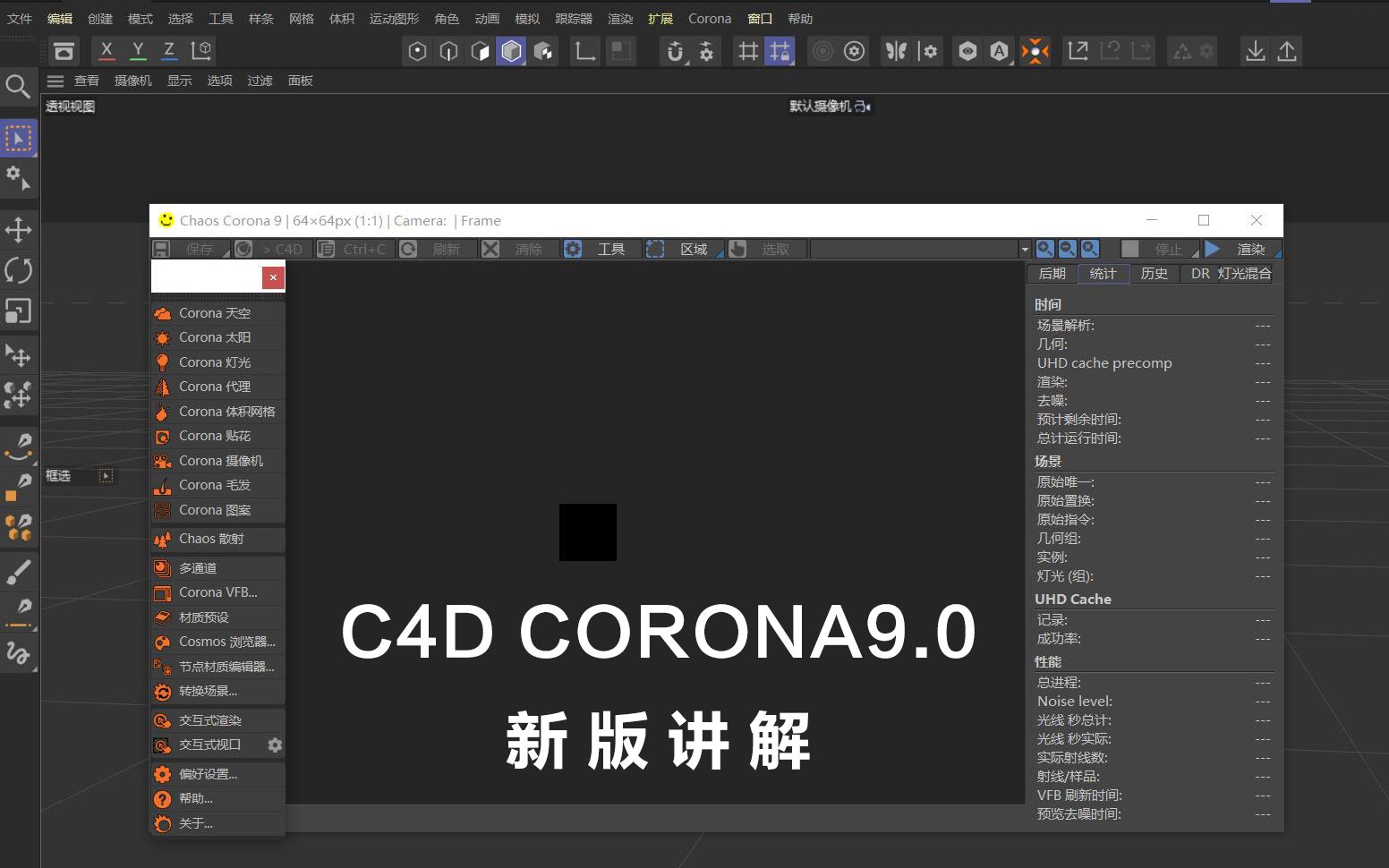This screenshot has height=868, width=1389.
Task: Open viewport 摄像机 menu
Action: 133,81
